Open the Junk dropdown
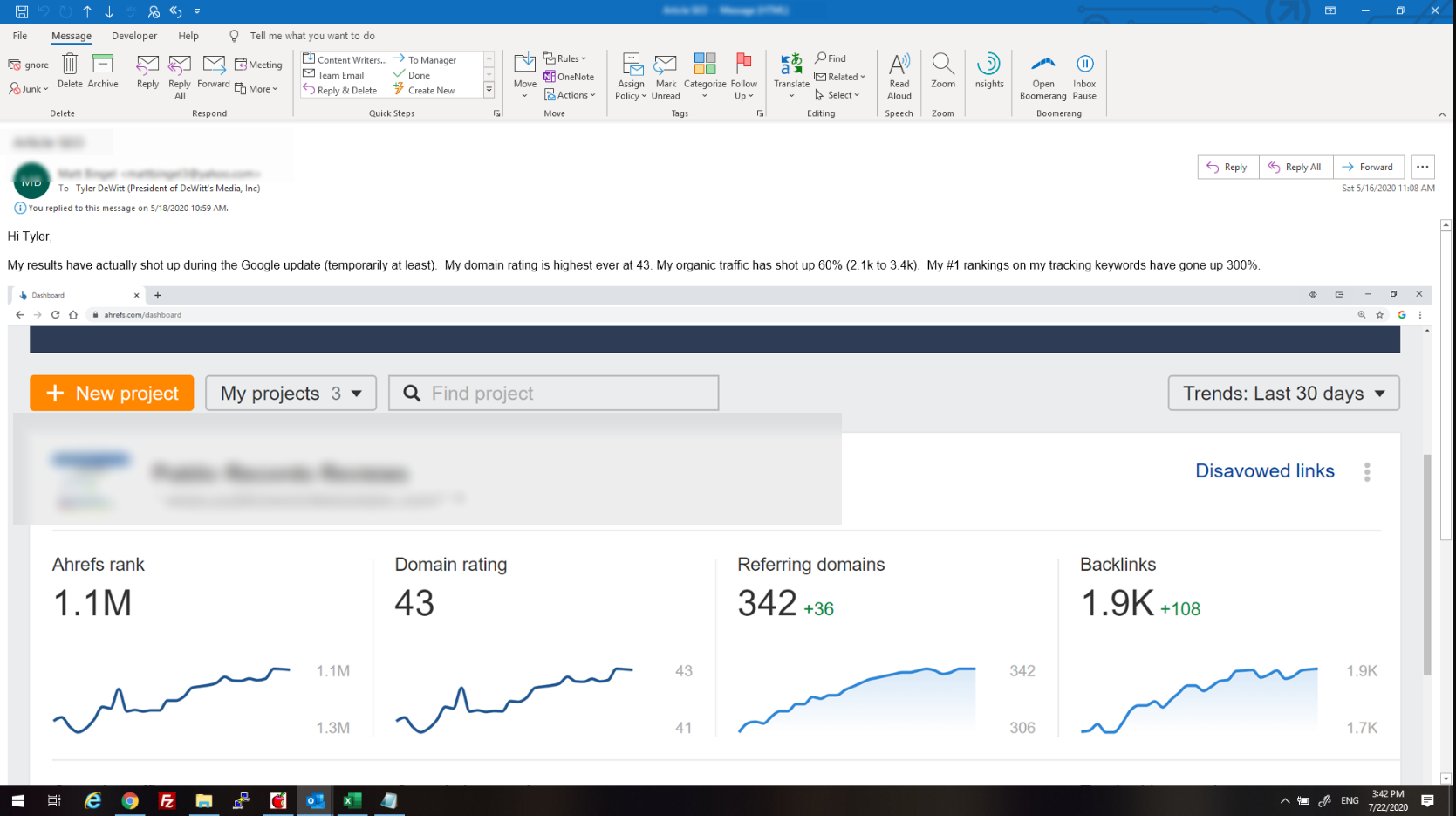The width and height of the screenshot is (1456, 816). point(29,89)
